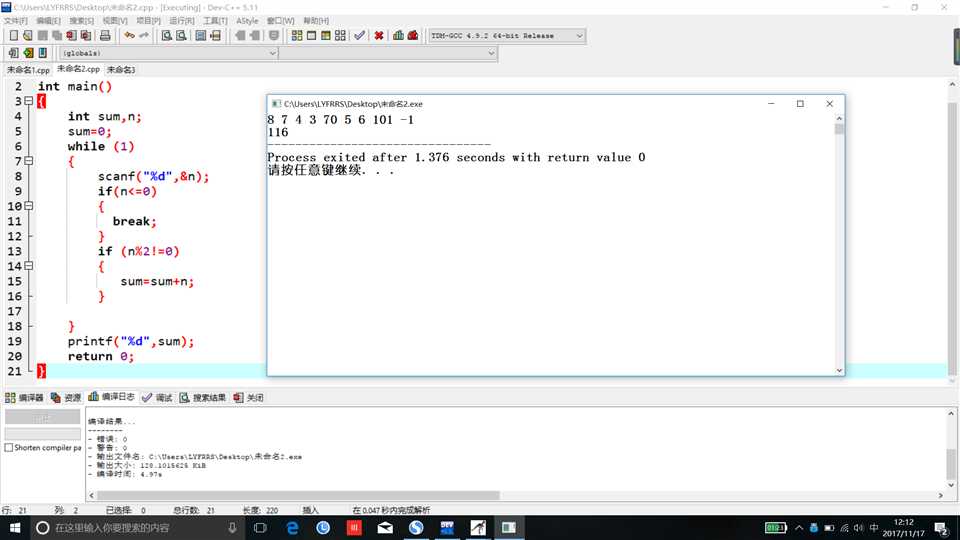Screen dimensions: 960x540
Task: Click the Replace icon
Action: (181, 36)
